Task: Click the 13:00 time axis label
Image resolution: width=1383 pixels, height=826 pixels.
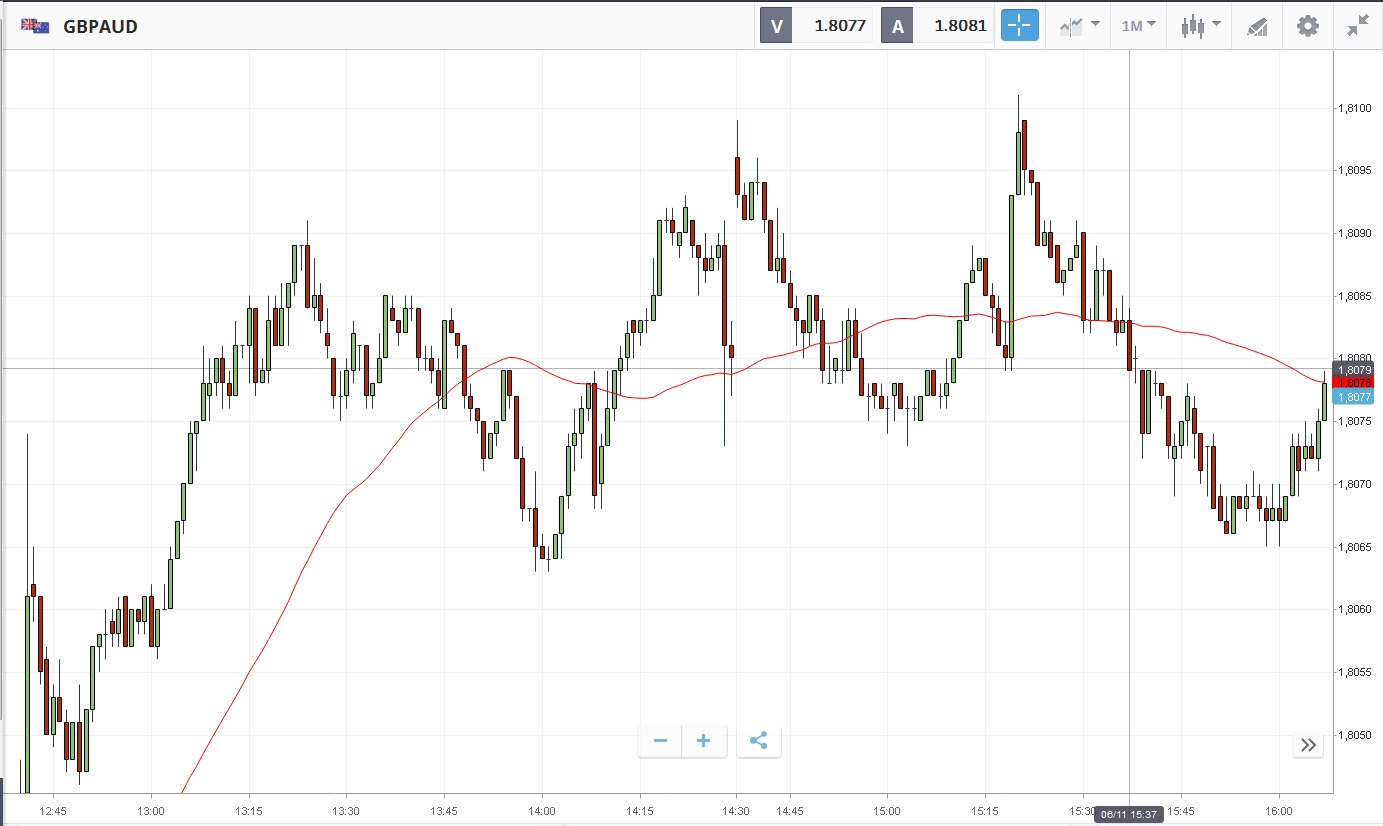Action: click(x=151, y=811)
